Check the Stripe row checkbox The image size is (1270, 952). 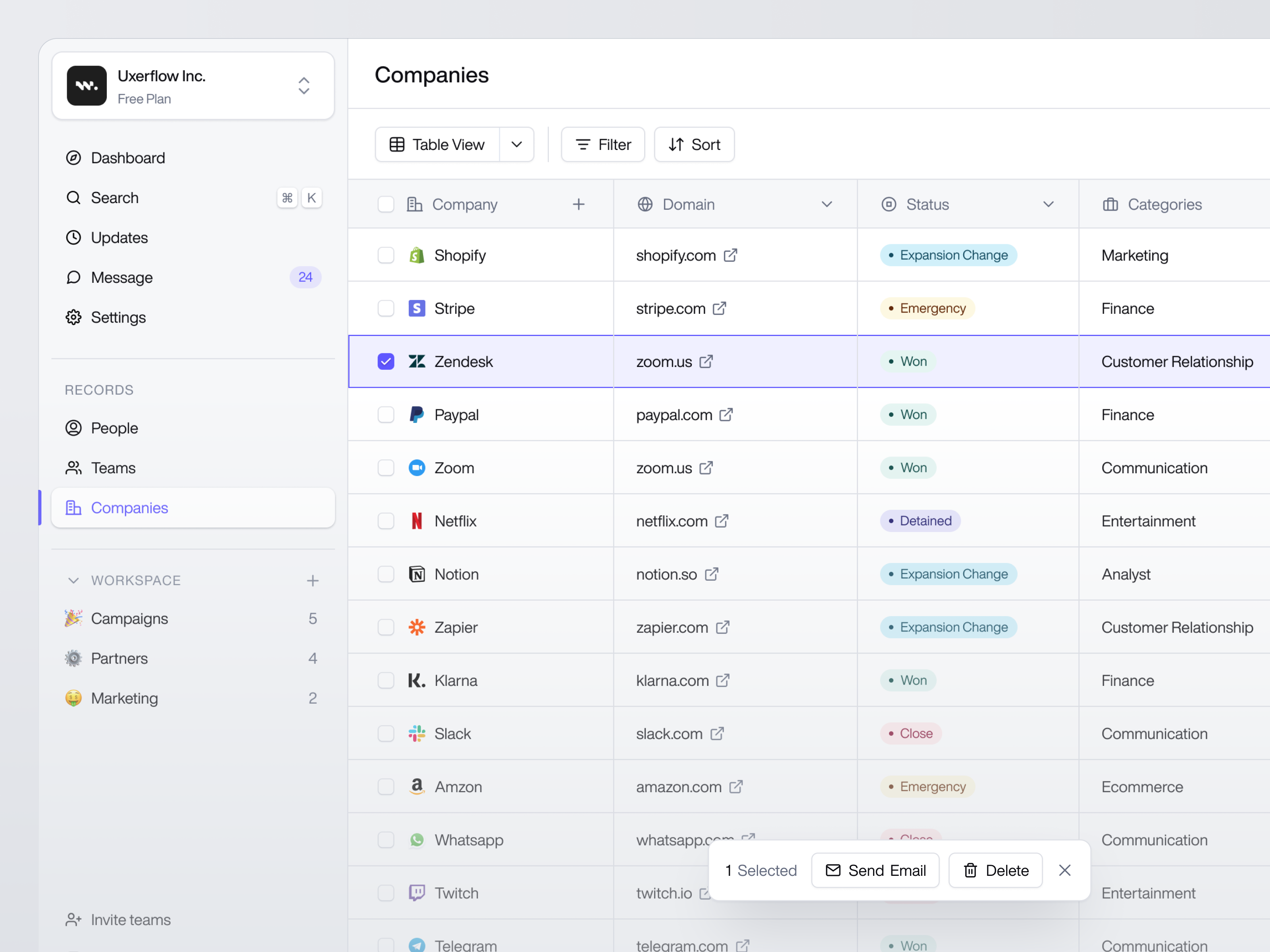click(386, 308)
